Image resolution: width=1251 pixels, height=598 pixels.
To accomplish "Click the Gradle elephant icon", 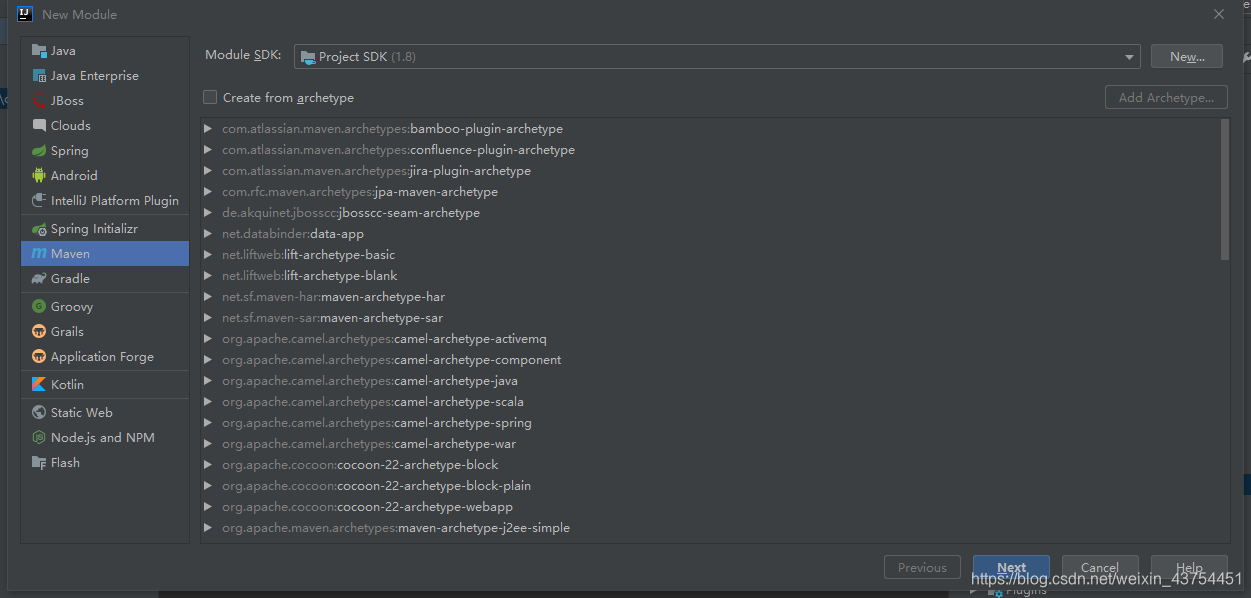I will (39, 279).
